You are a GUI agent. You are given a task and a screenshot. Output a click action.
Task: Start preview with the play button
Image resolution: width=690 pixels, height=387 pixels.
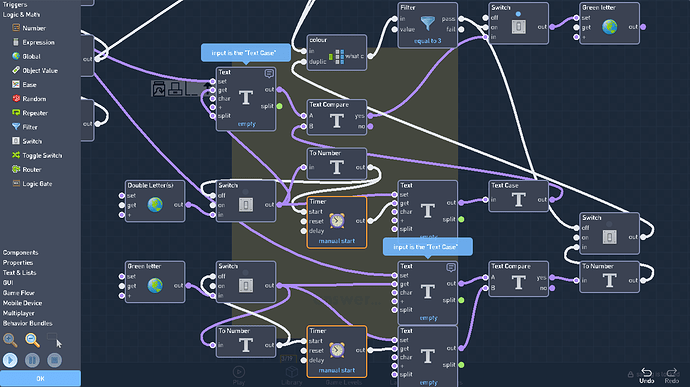[10, 360]
